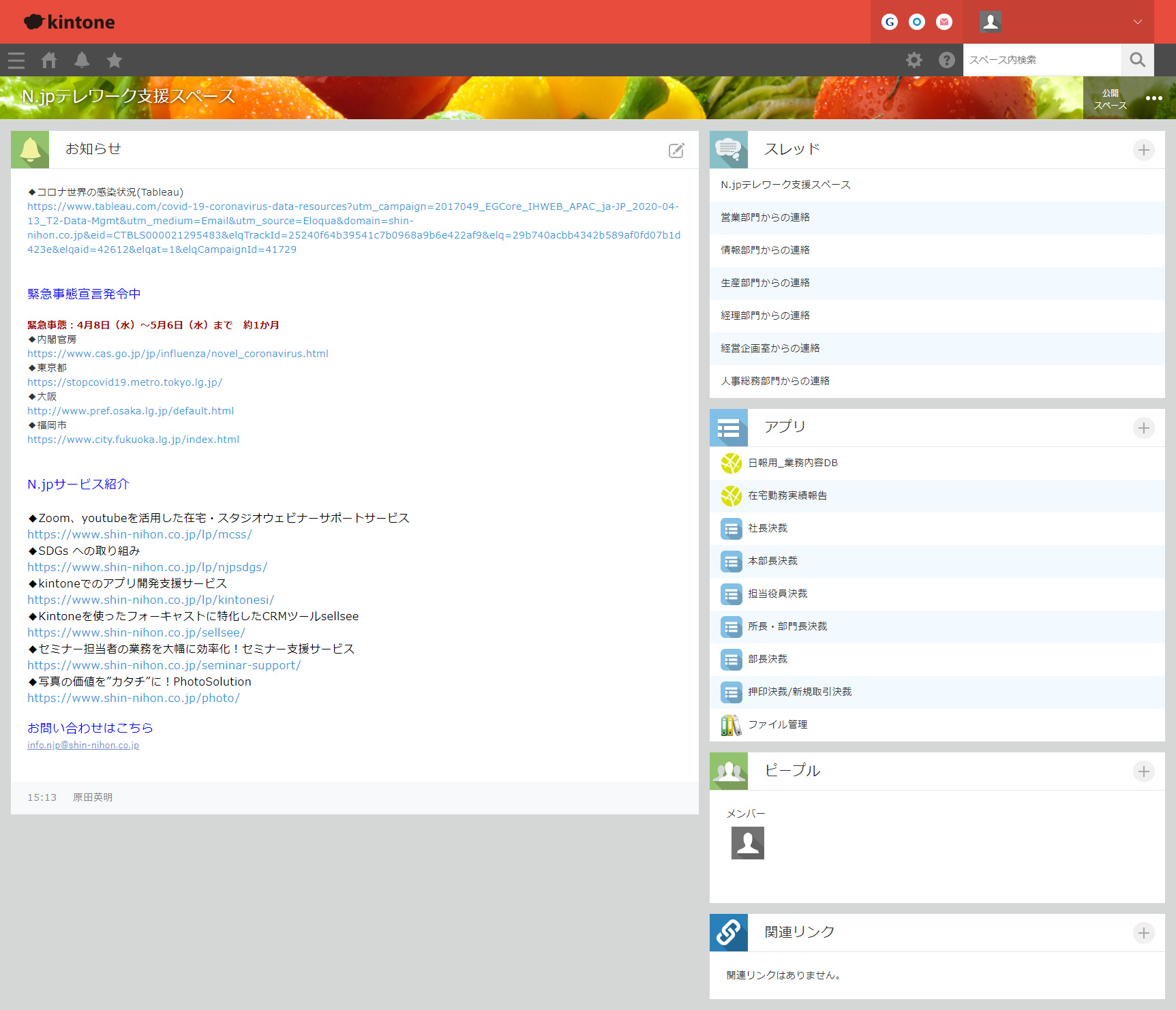This screenshot has width=1176, height=1010.
Task: Open the pref.osaka.lg.jp link
Action: point(130,411)
